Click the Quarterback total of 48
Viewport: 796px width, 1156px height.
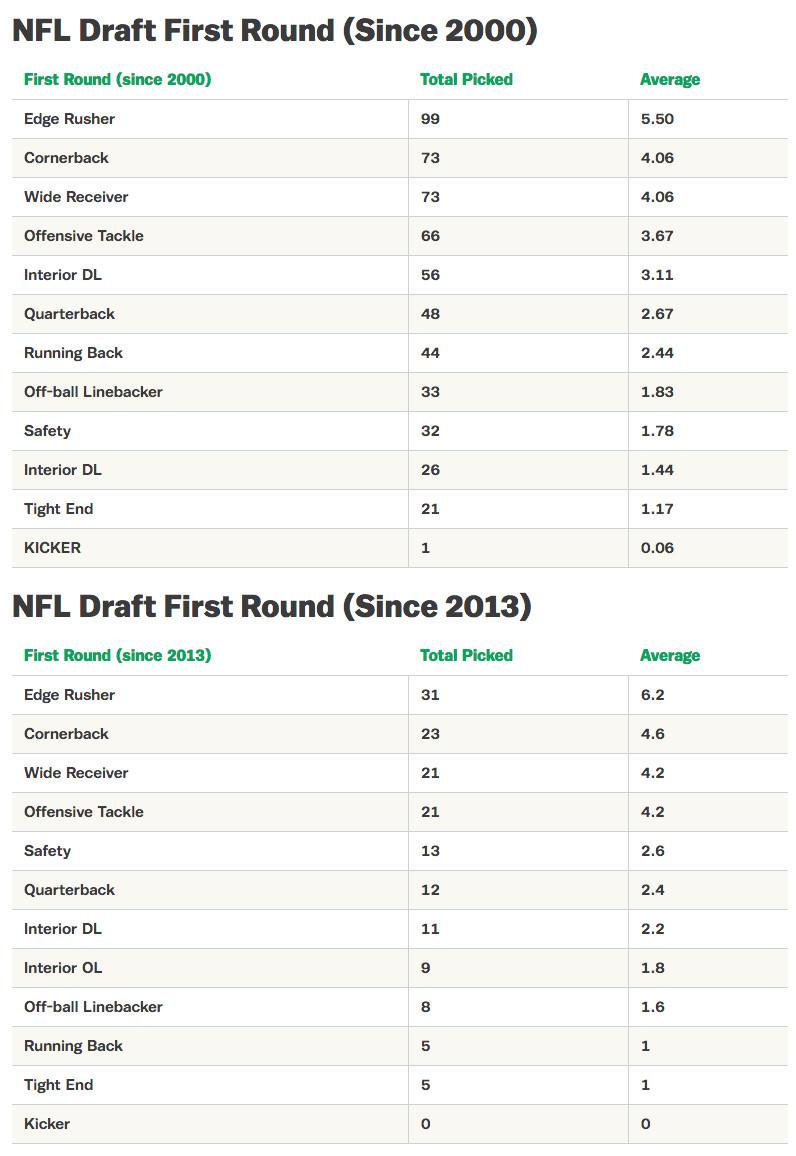tap(430, 313)
